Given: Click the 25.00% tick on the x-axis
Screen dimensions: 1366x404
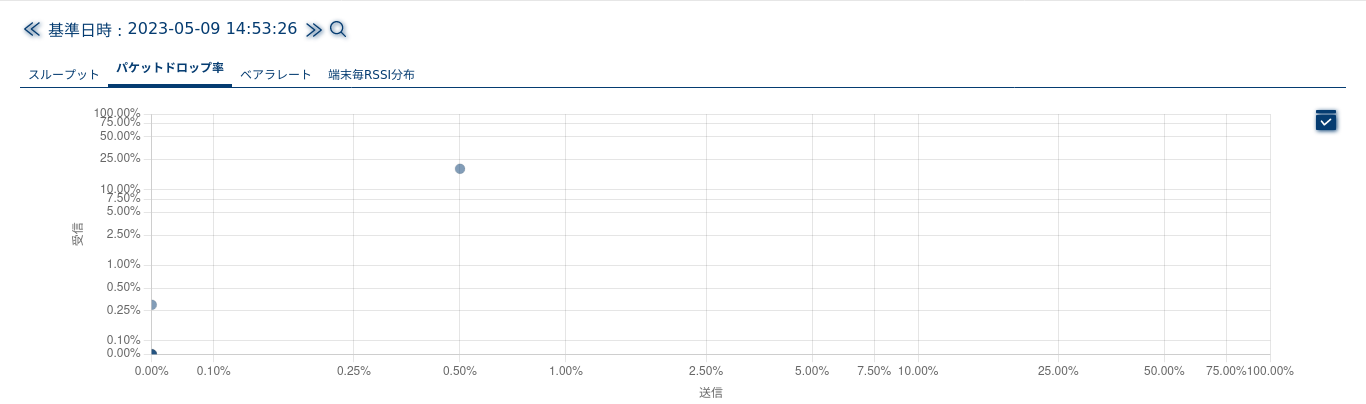Looking at the screenshot, I should (1058, 371).
